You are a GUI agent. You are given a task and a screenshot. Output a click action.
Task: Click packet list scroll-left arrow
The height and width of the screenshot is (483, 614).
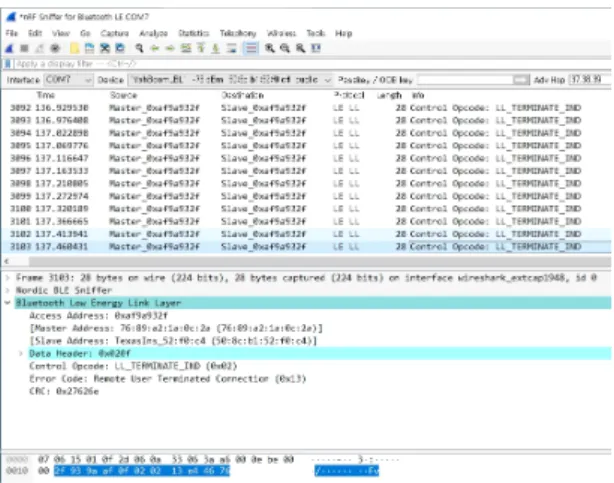click(7, 261)
